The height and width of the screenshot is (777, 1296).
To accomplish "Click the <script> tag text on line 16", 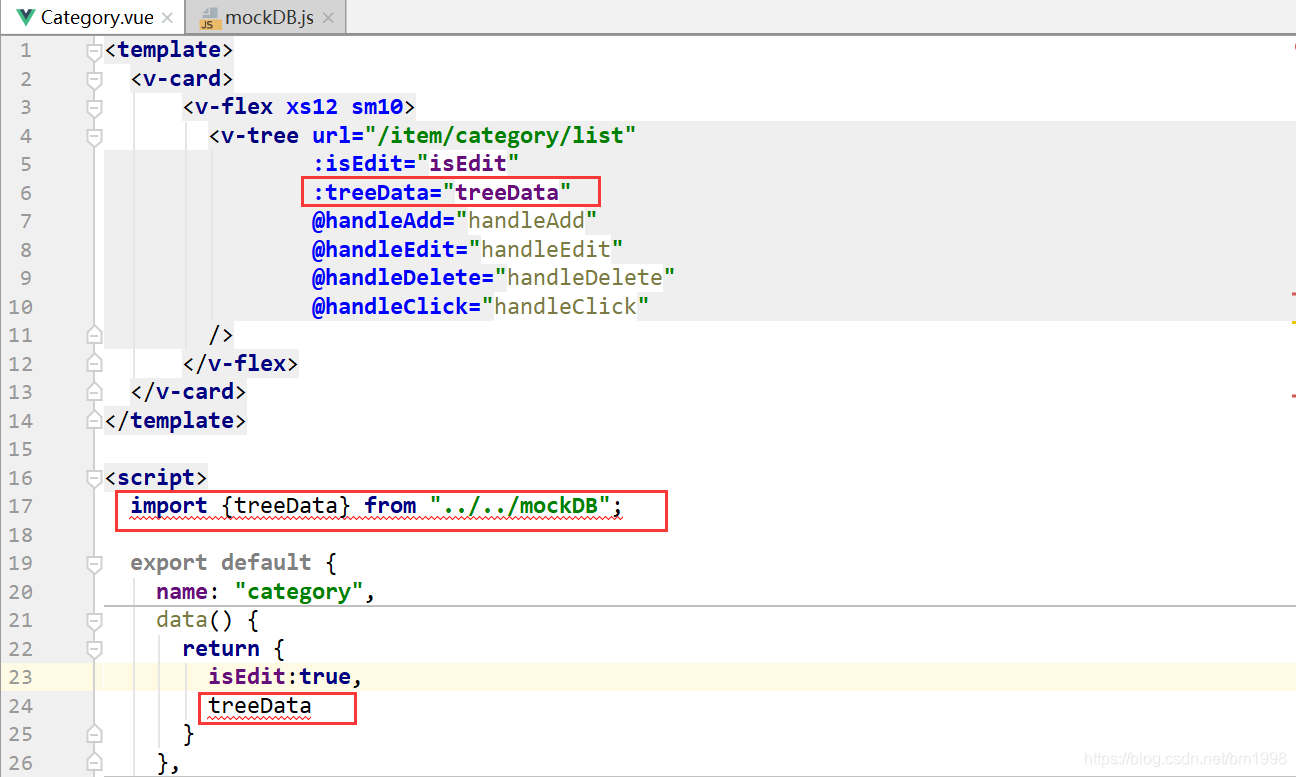I will [x=156, y=477].
